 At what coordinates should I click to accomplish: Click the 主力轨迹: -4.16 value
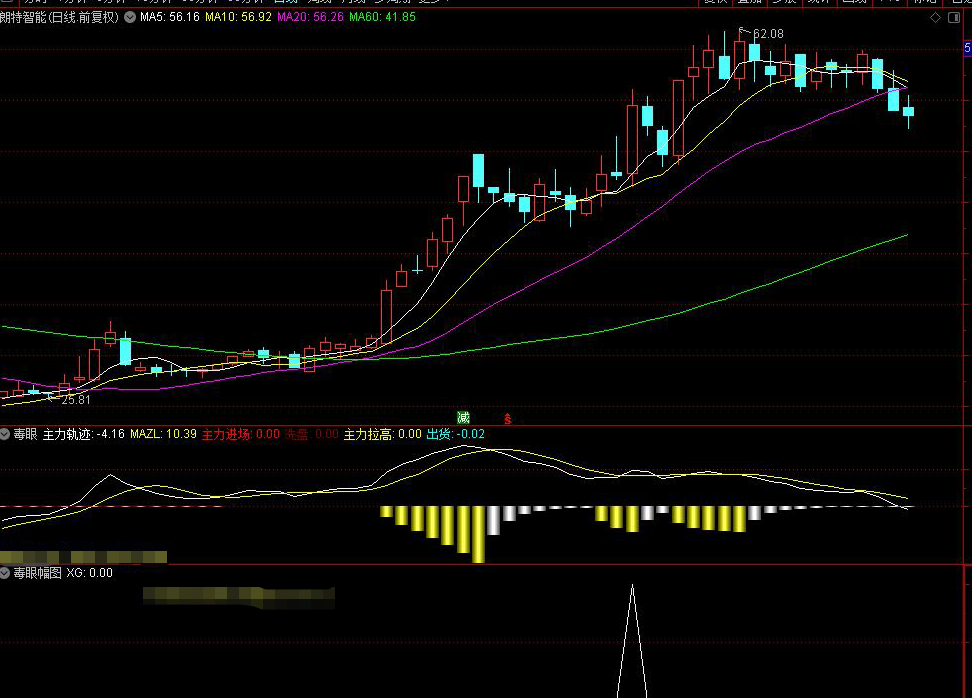(x=84, y=435)
